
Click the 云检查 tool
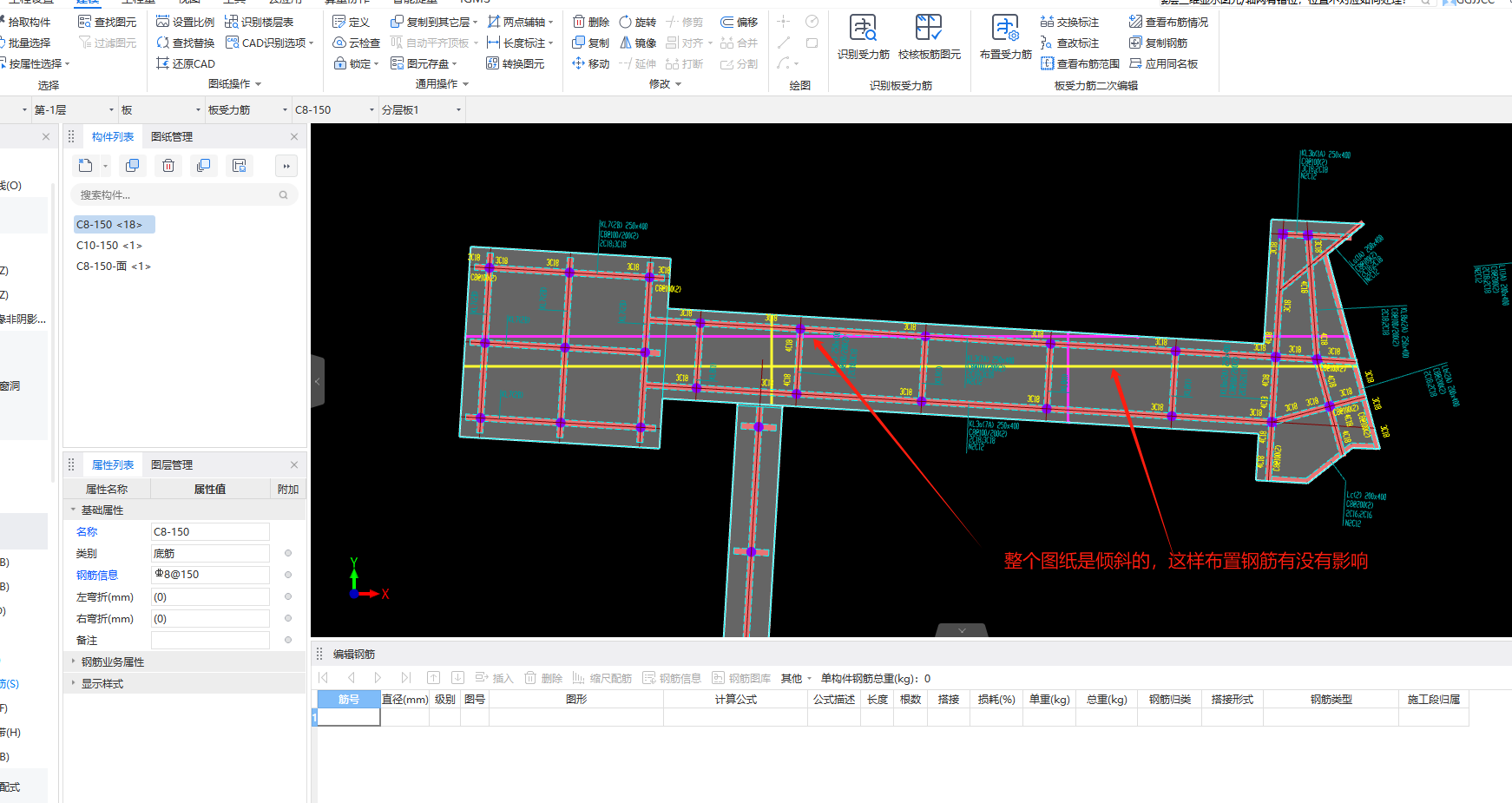coord(357,43)
